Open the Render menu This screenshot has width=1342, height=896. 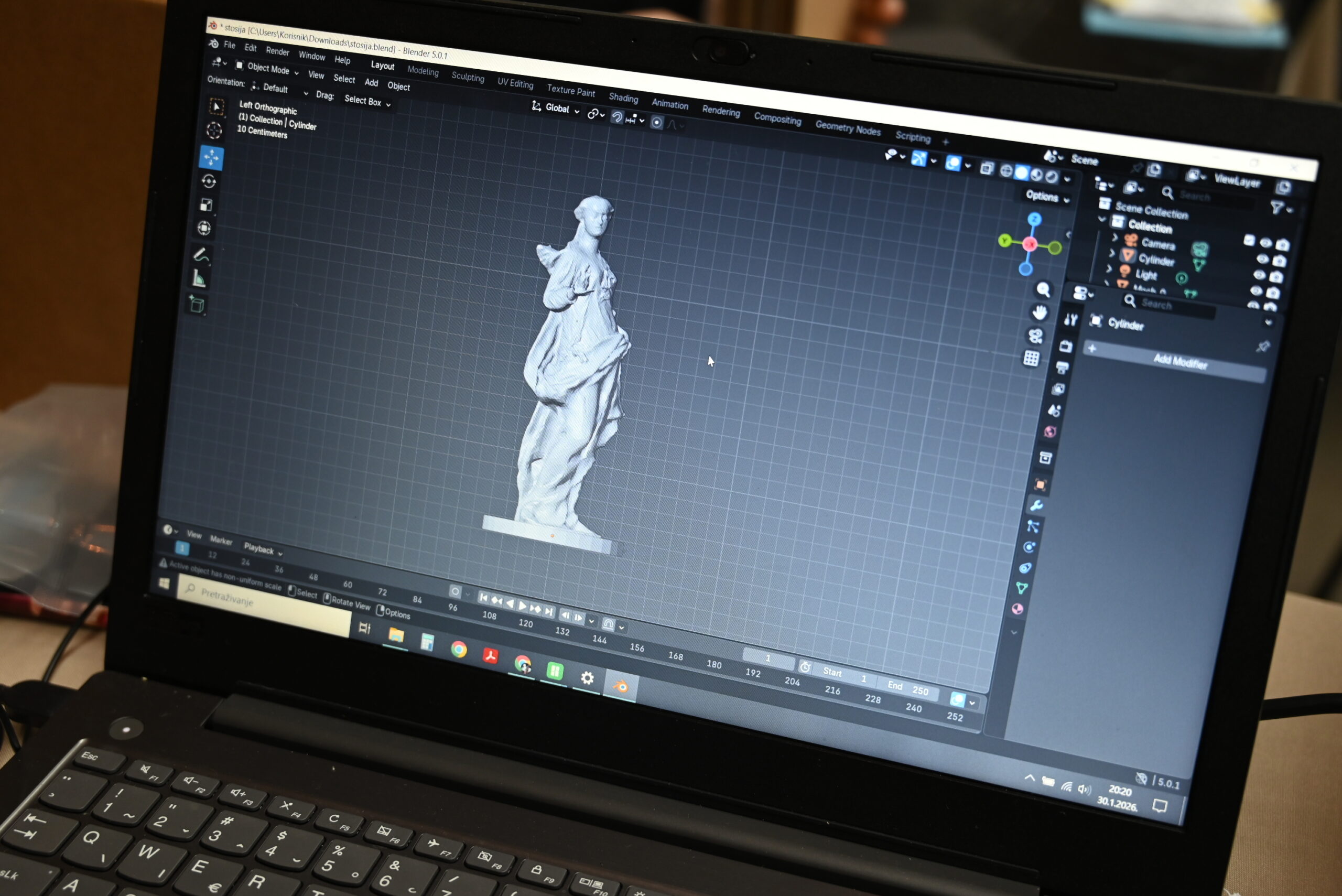tap(278, 51)
